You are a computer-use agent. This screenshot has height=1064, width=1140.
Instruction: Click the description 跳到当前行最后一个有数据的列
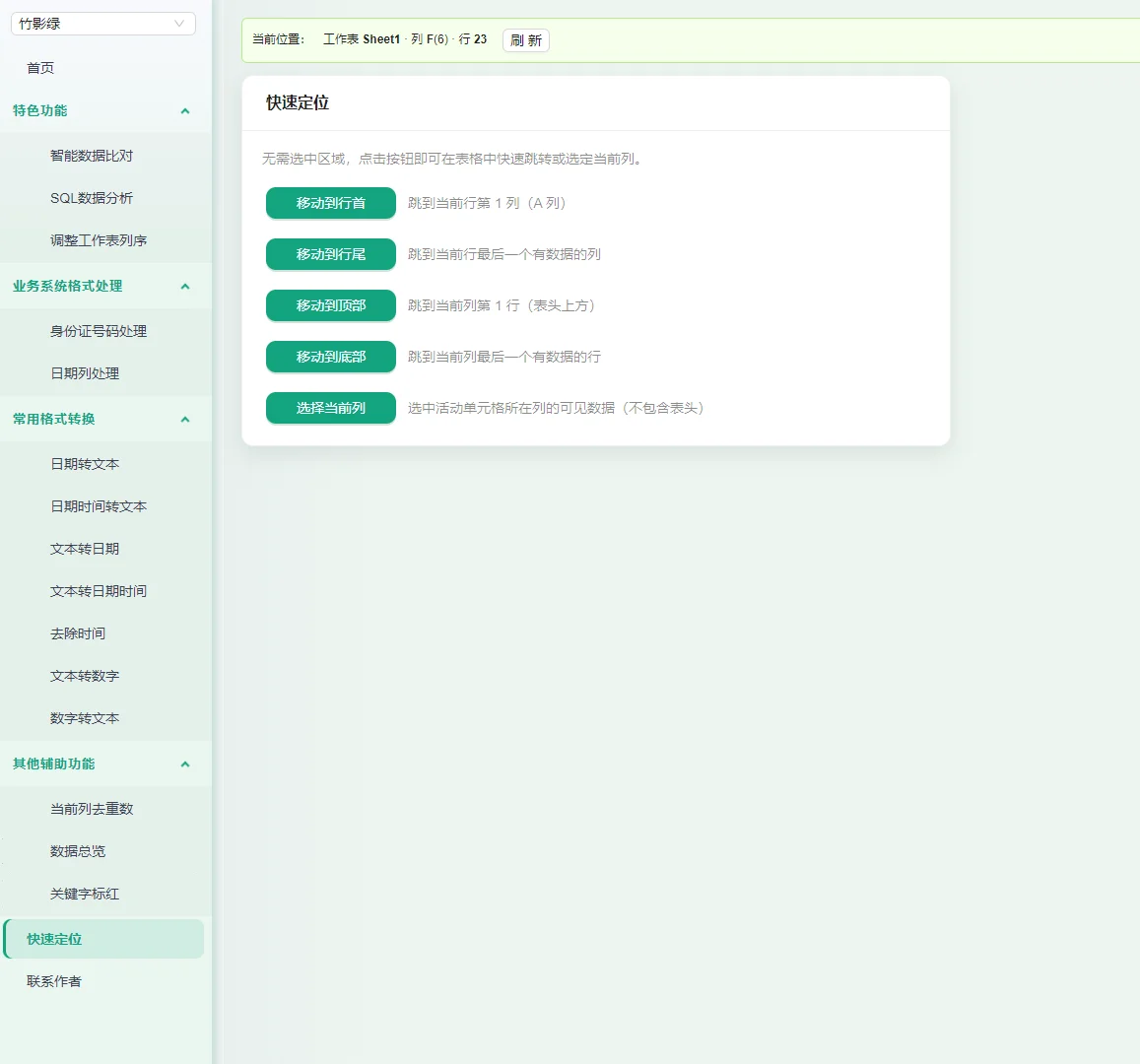point(503,254)
